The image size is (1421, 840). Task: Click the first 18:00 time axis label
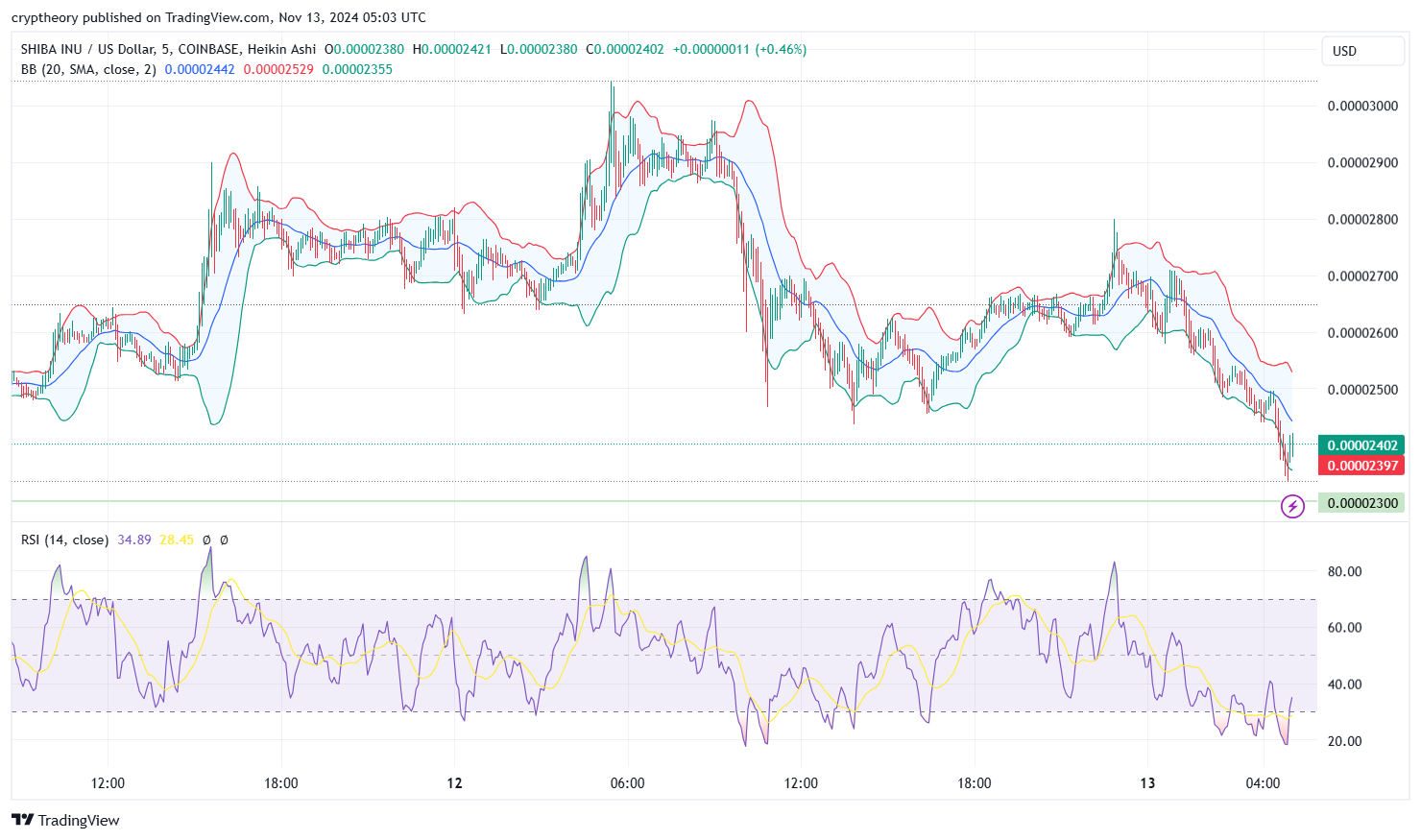[x=281, y=783]
